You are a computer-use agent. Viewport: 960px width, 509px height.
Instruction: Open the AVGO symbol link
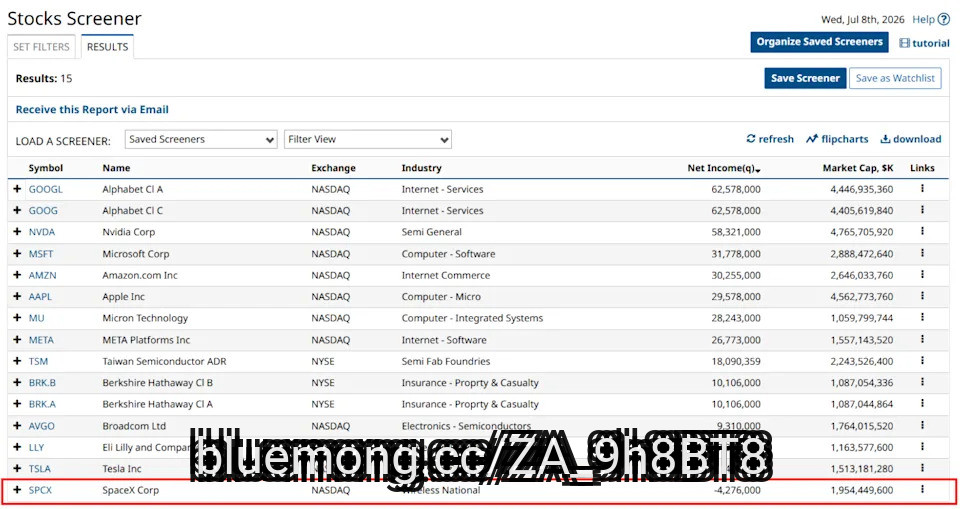(x=42, y=426)
